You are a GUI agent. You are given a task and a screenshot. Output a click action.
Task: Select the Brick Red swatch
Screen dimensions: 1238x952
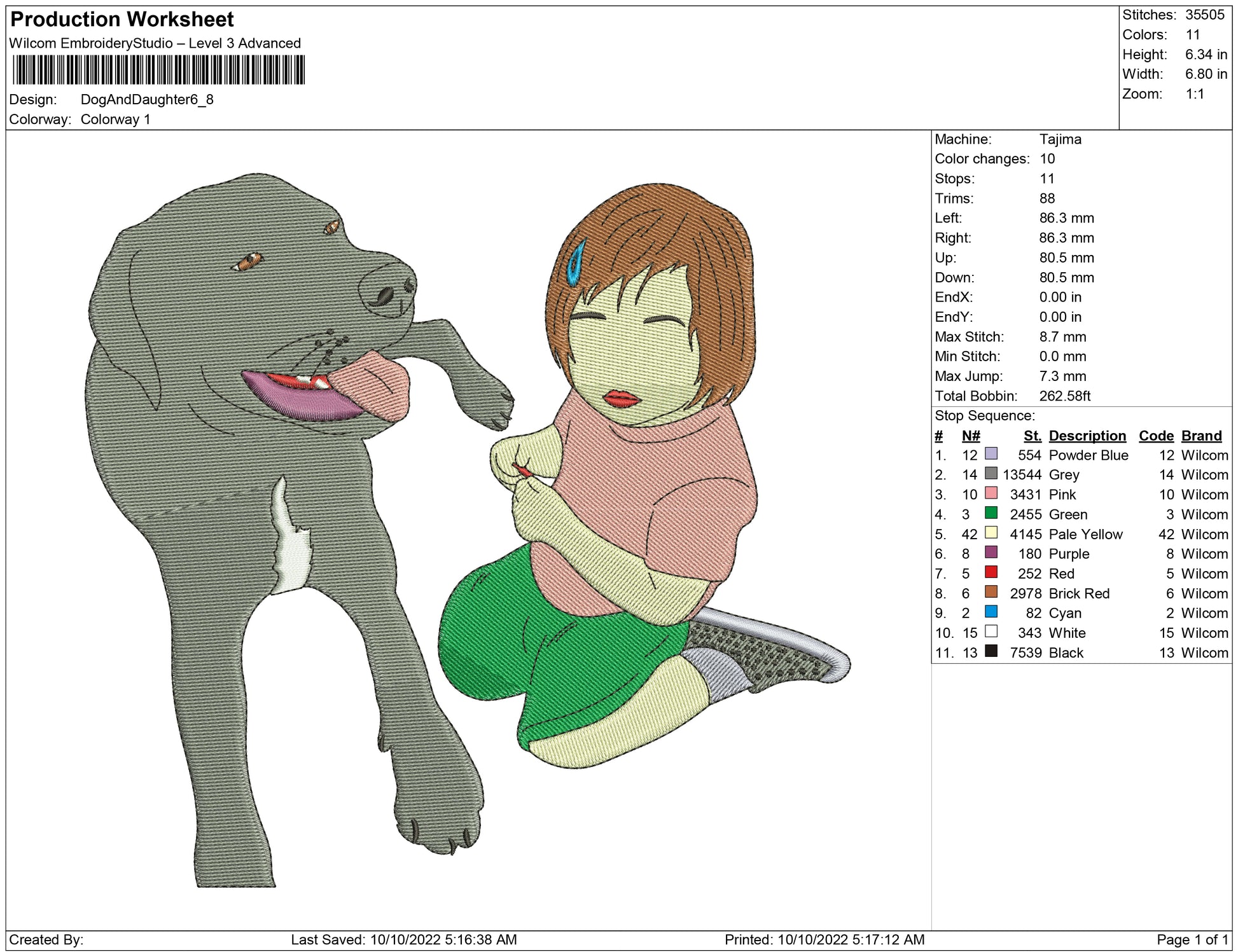(x=991, y=592)
